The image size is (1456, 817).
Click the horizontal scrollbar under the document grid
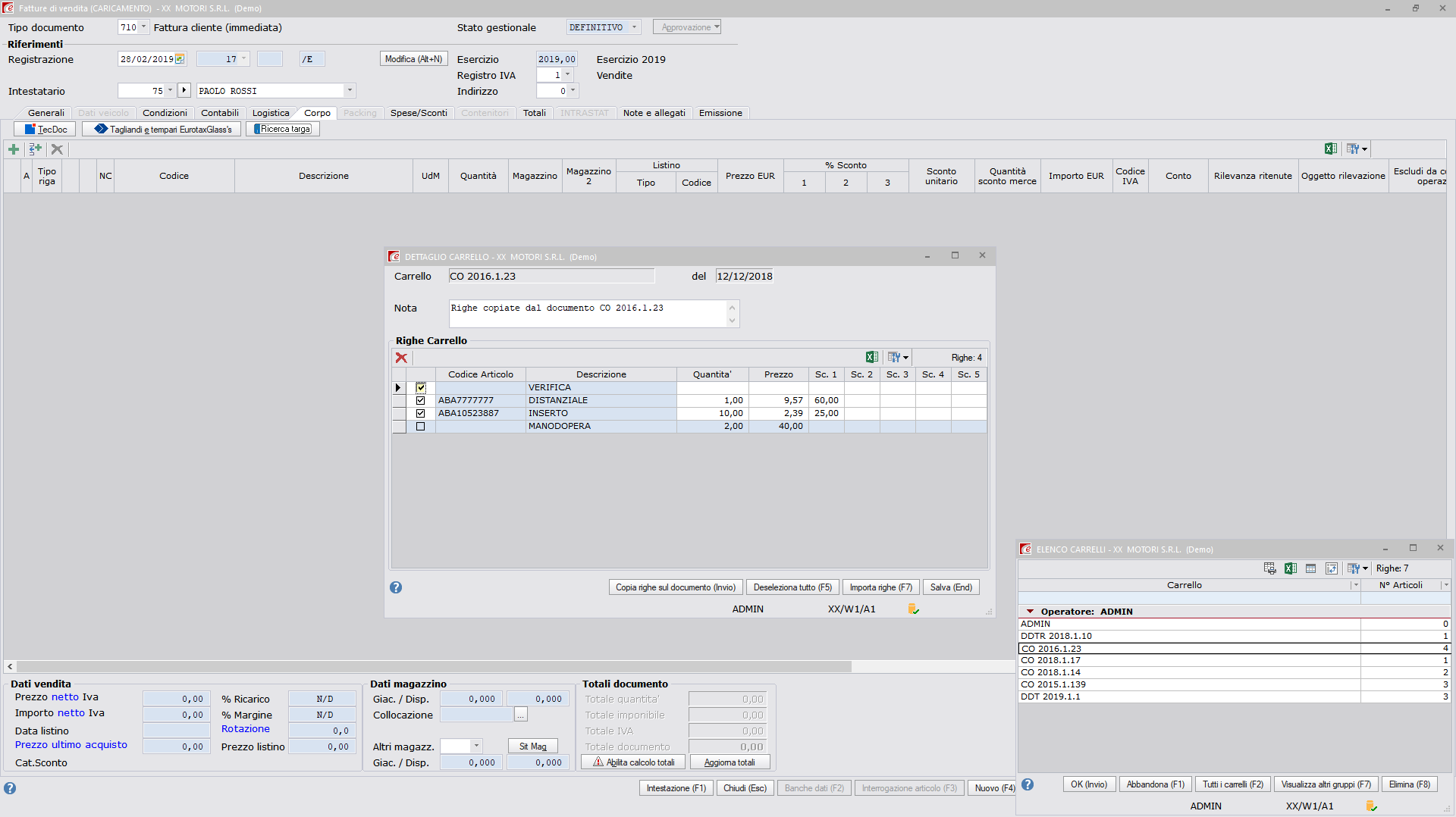(x=432, y=667)
